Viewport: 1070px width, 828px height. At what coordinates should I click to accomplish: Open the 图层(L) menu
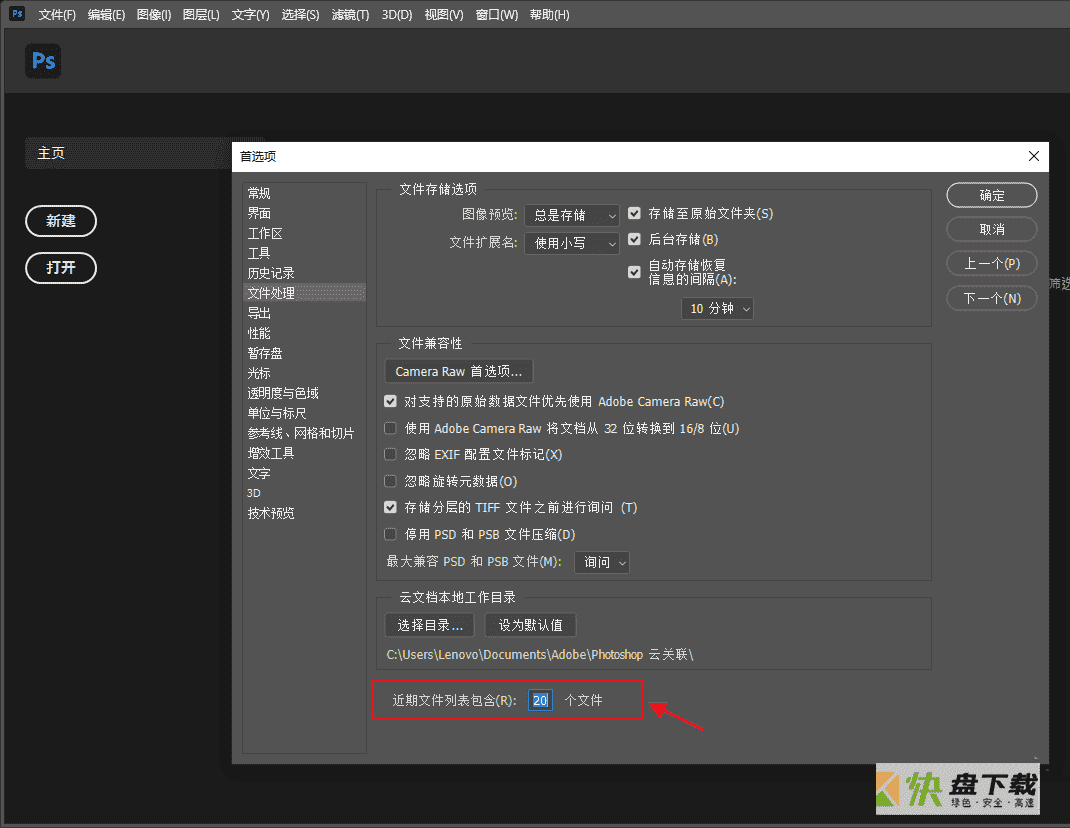click(201, 14)
